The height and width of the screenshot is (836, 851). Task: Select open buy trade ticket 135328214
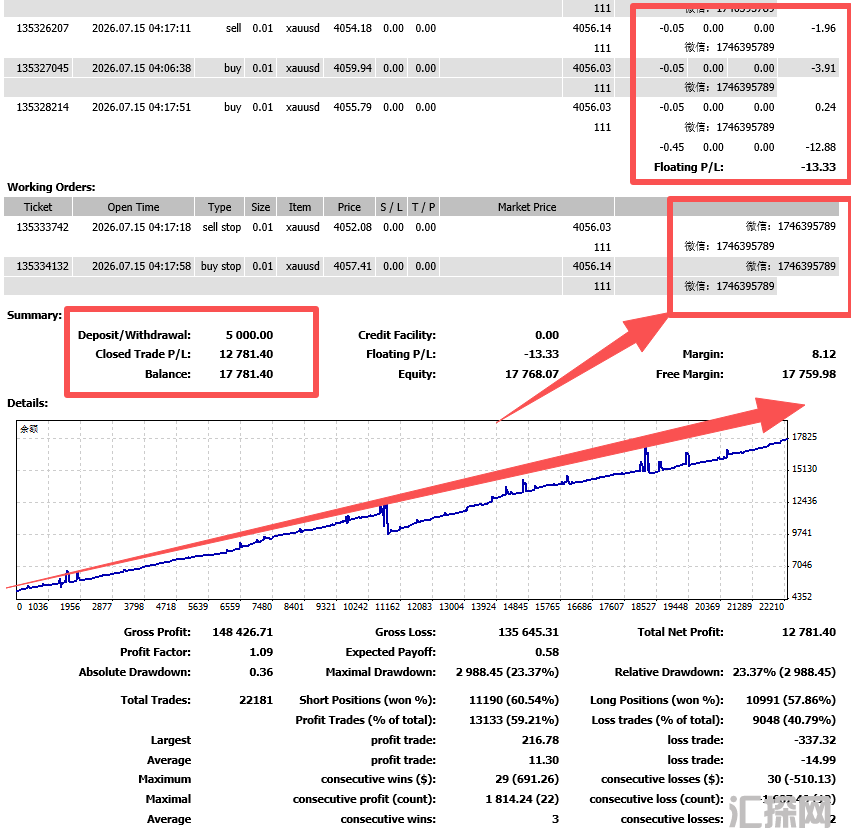coord(42,107)
